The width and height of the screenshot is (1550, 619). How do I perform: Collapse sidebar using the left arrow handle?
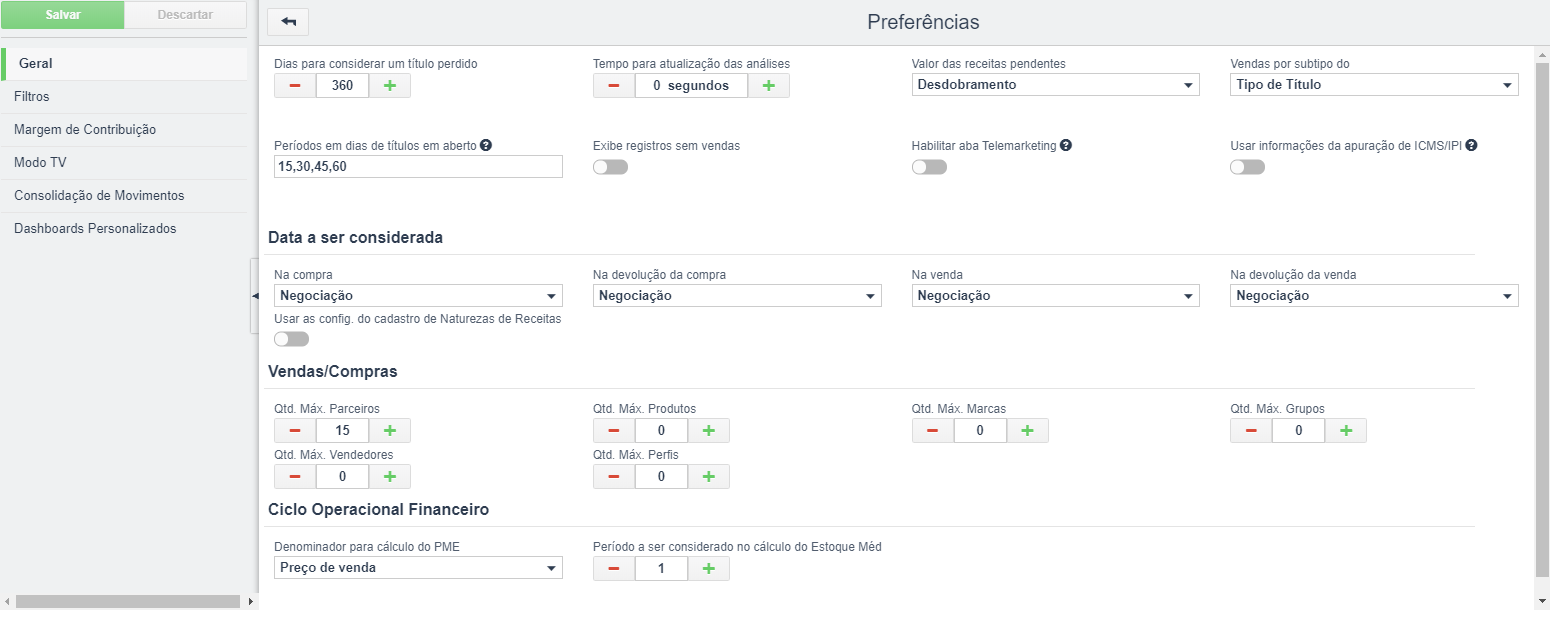(254, 296)
